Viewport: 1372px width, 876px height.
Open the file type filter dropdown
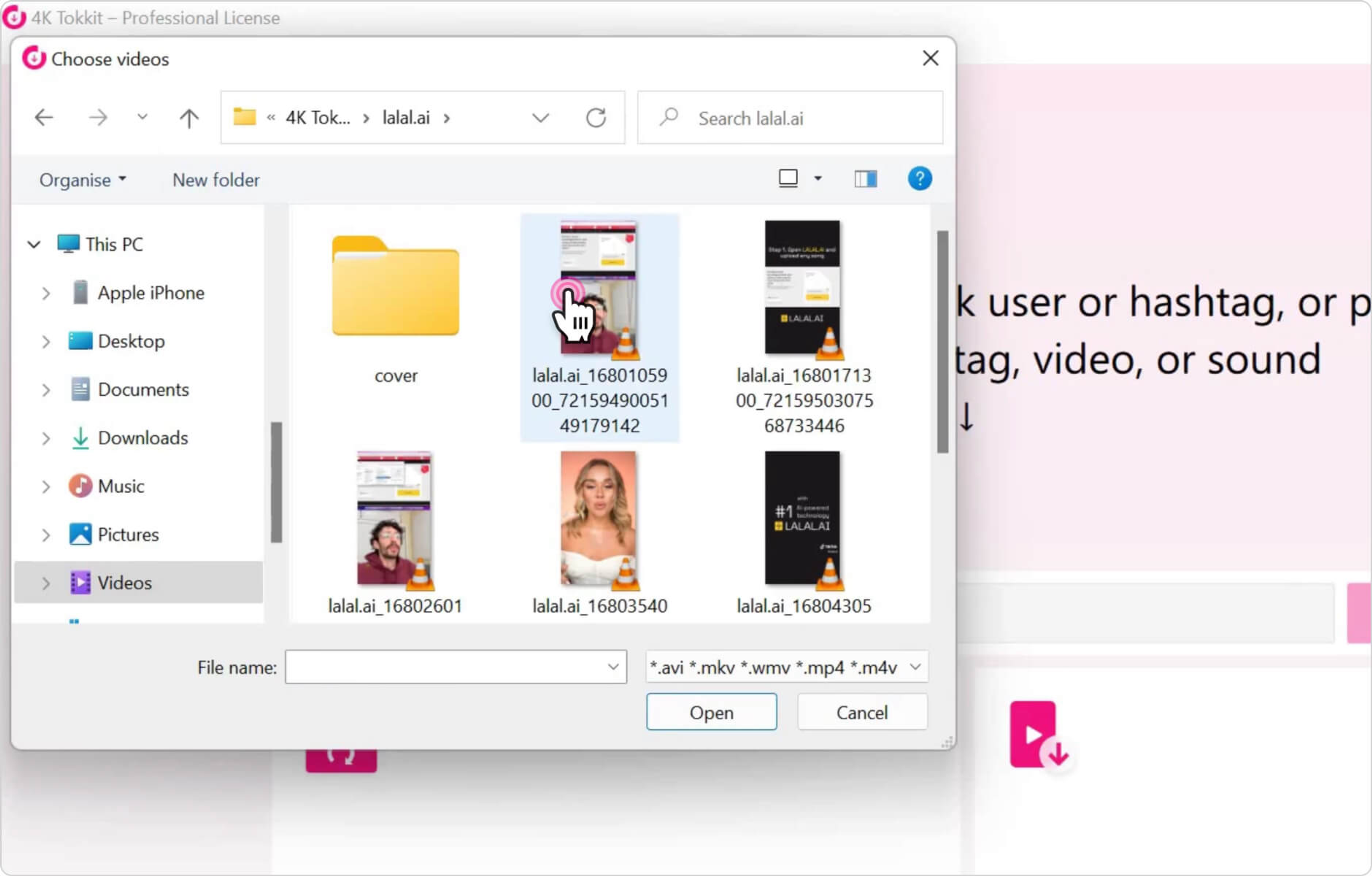(915, 667)
